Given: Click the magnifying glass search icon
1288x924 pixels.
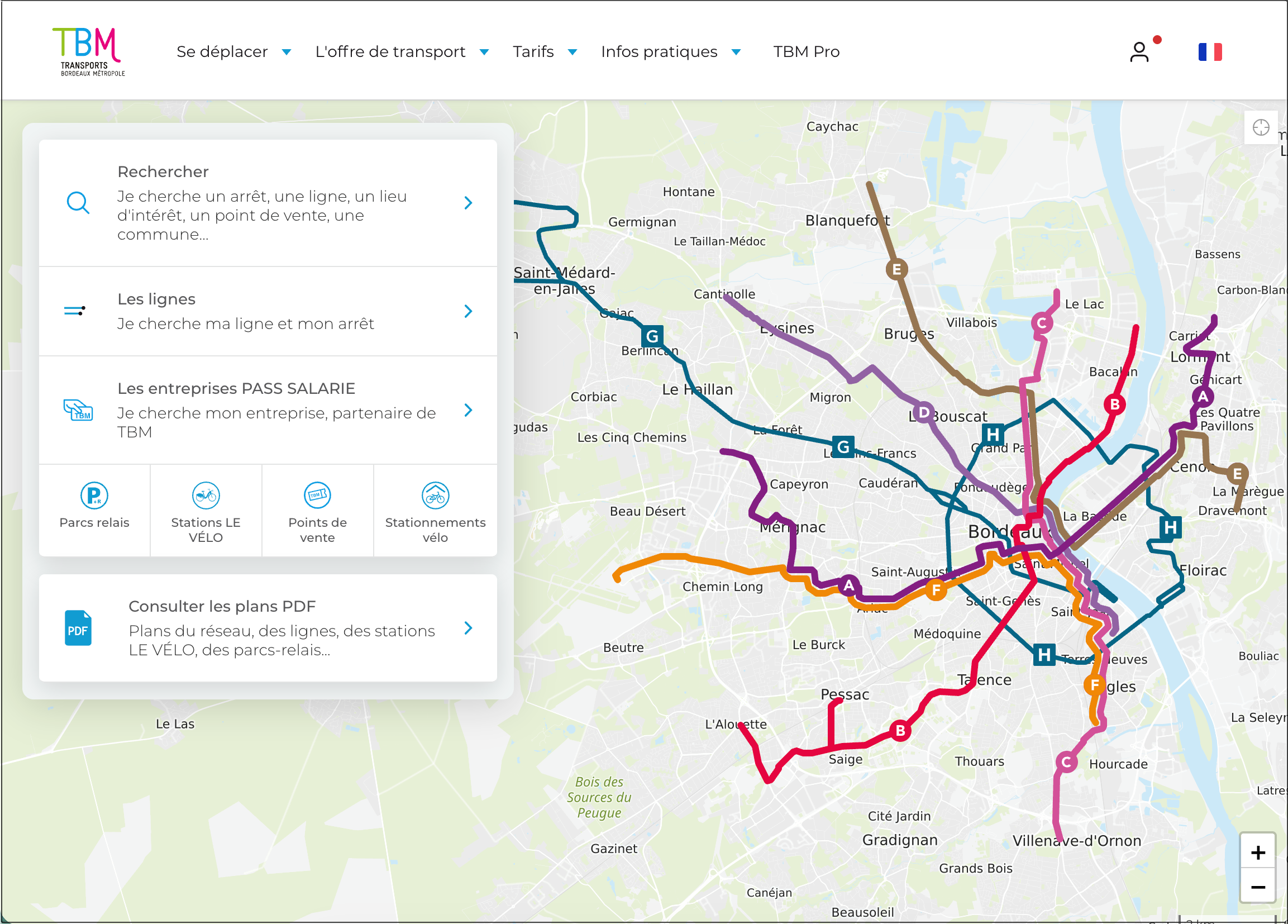Looking at the screenshot, I should [x=78, y=203].
